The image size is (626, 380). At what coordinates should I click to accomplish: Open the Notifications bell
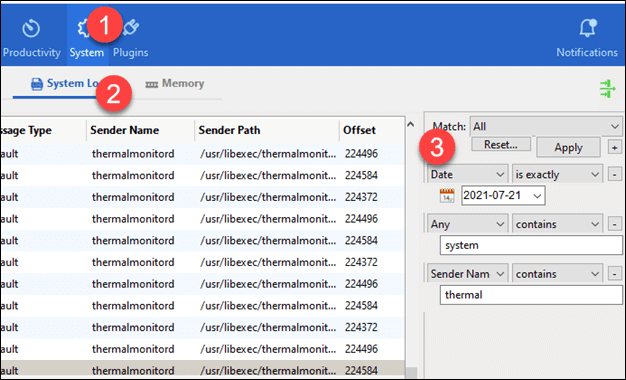587,39
